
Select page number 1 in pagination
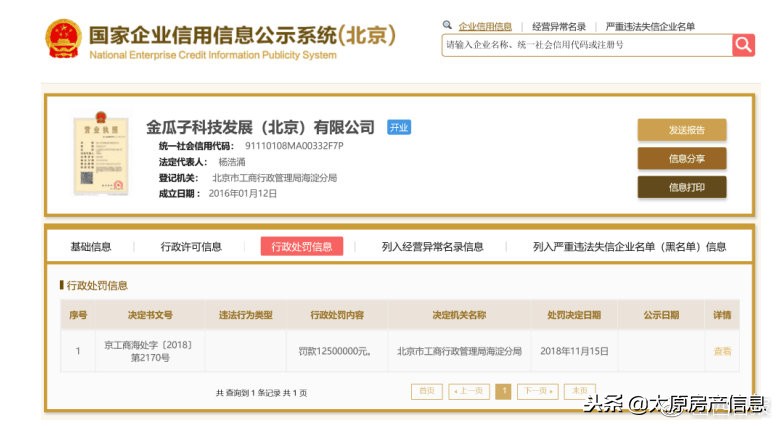(x=503, y=391)
